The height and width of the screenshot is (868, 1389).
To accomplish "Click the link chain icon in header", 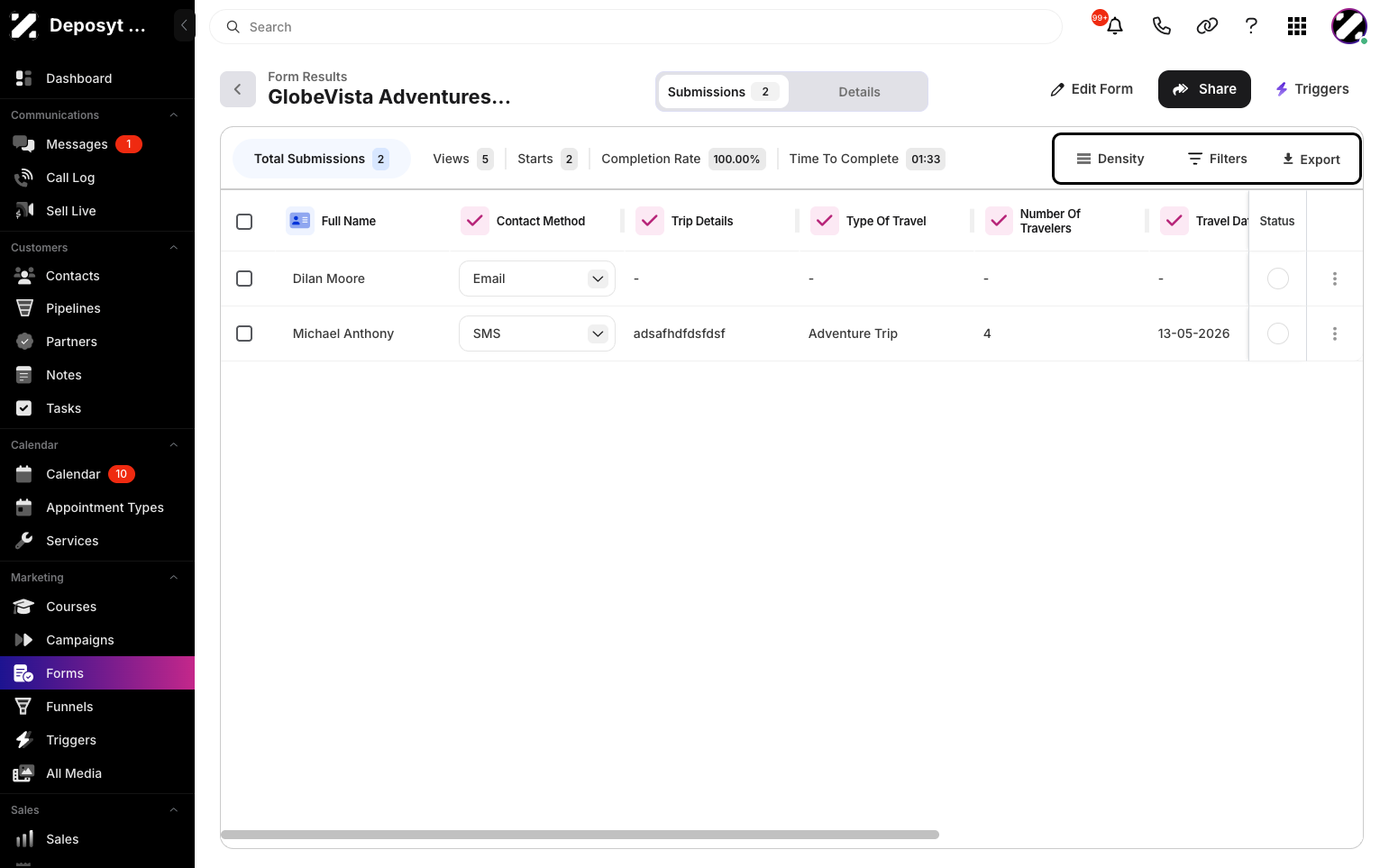I will click(x=1207, y=26).
